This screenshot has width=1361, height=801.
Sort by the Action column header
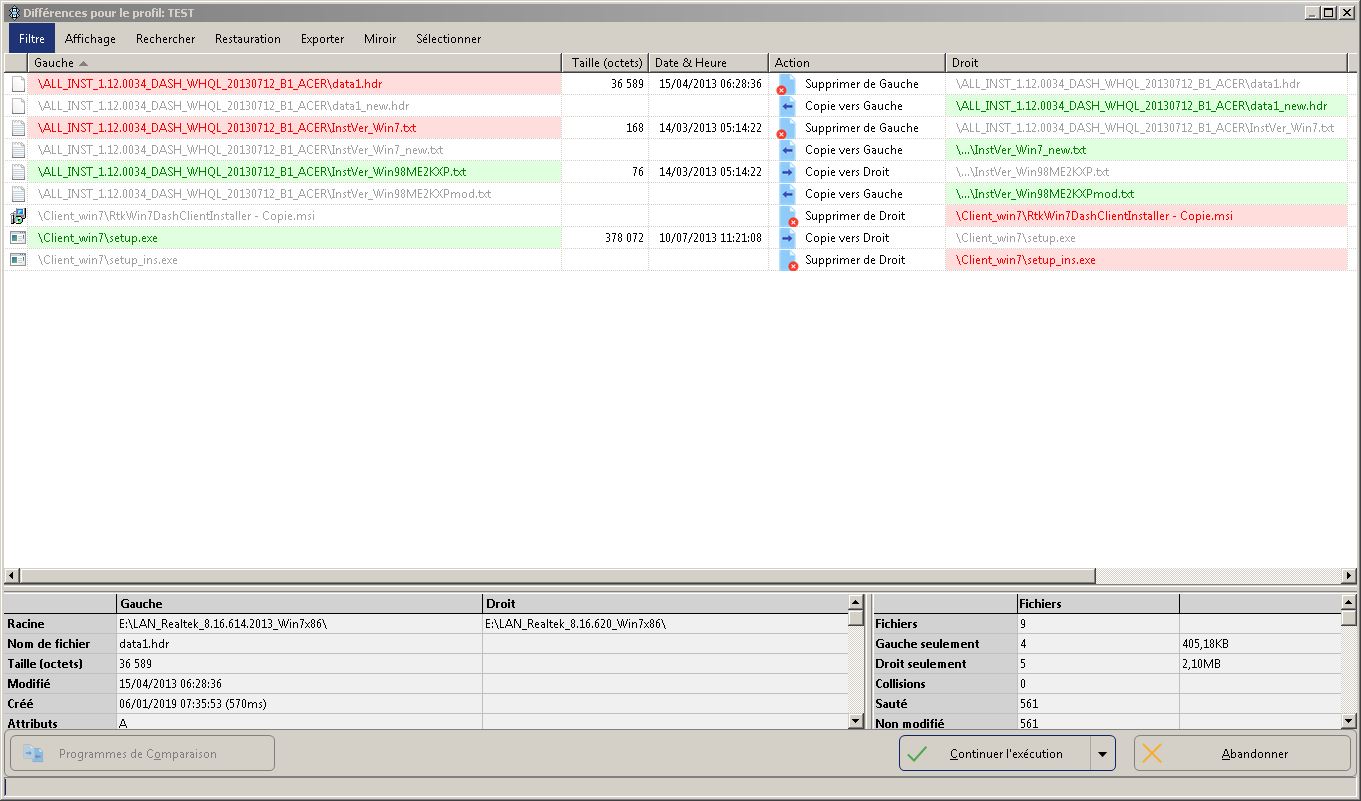tap(856, 63)
